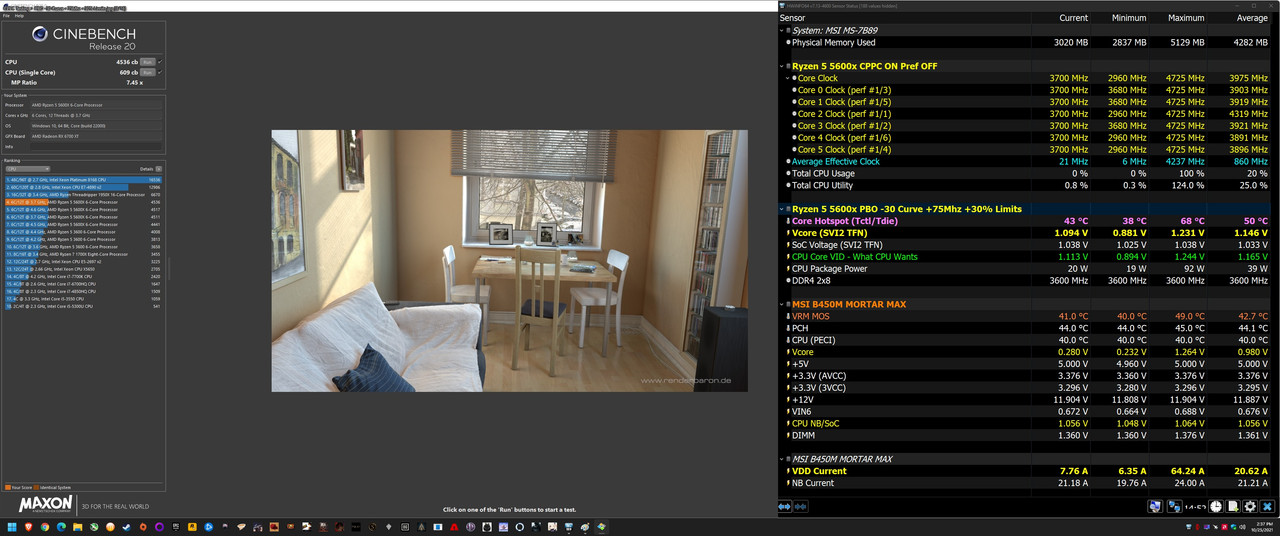Run the CPU (Single Core) benchmark

click(147, 72)
